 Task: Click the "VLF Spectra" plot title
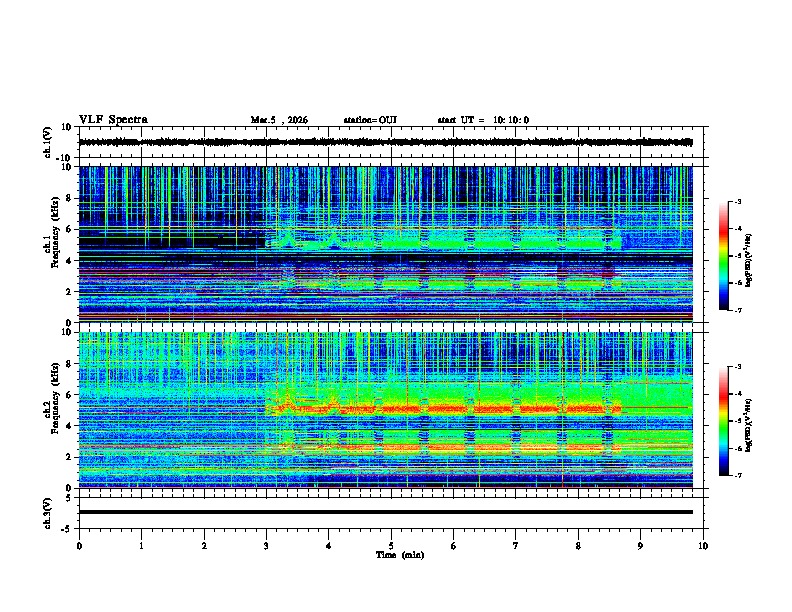113,120
